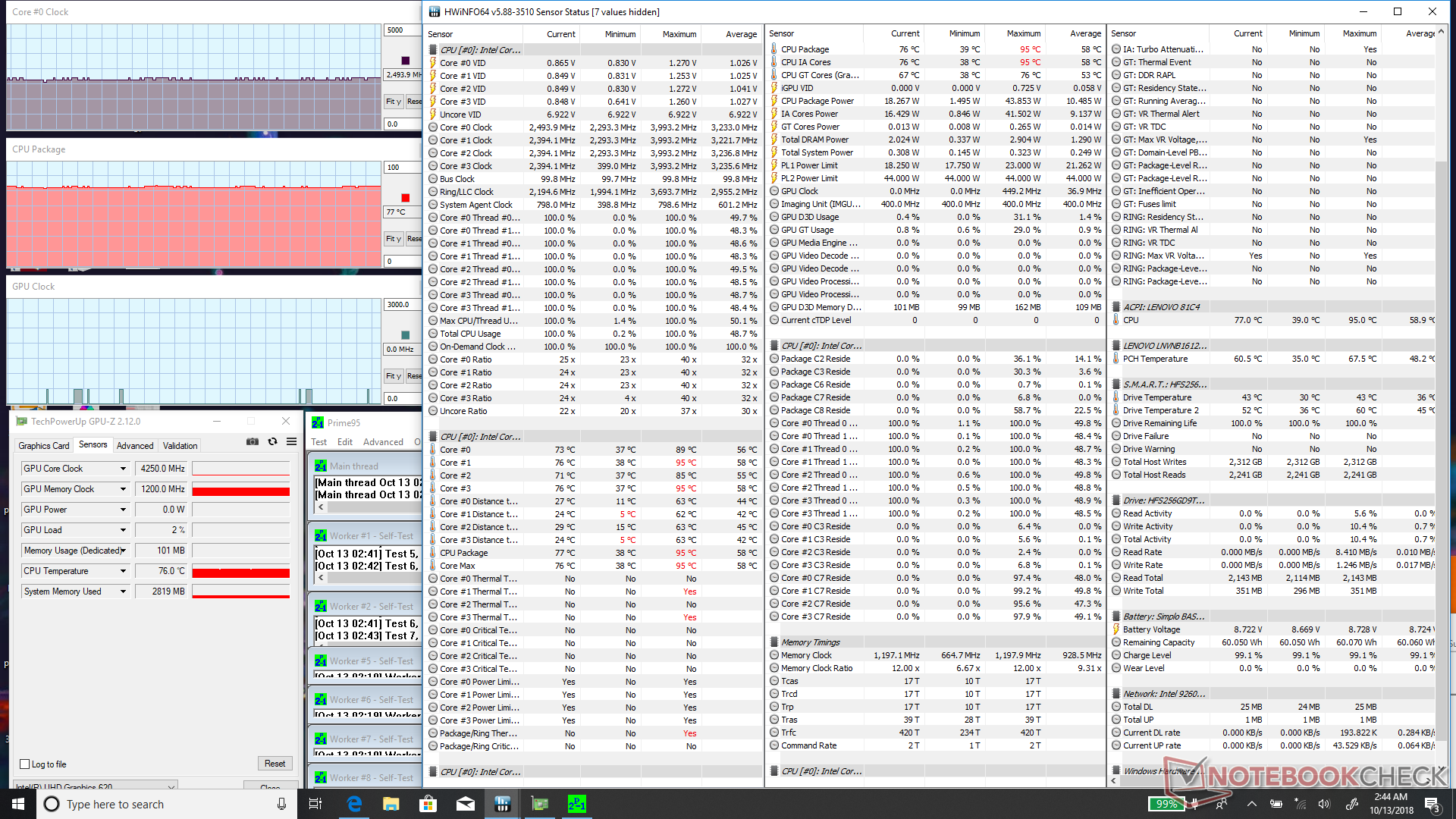1456x819 pixels.
Task: Select the Core #0 VID sensor row
Action: [593, 63]
